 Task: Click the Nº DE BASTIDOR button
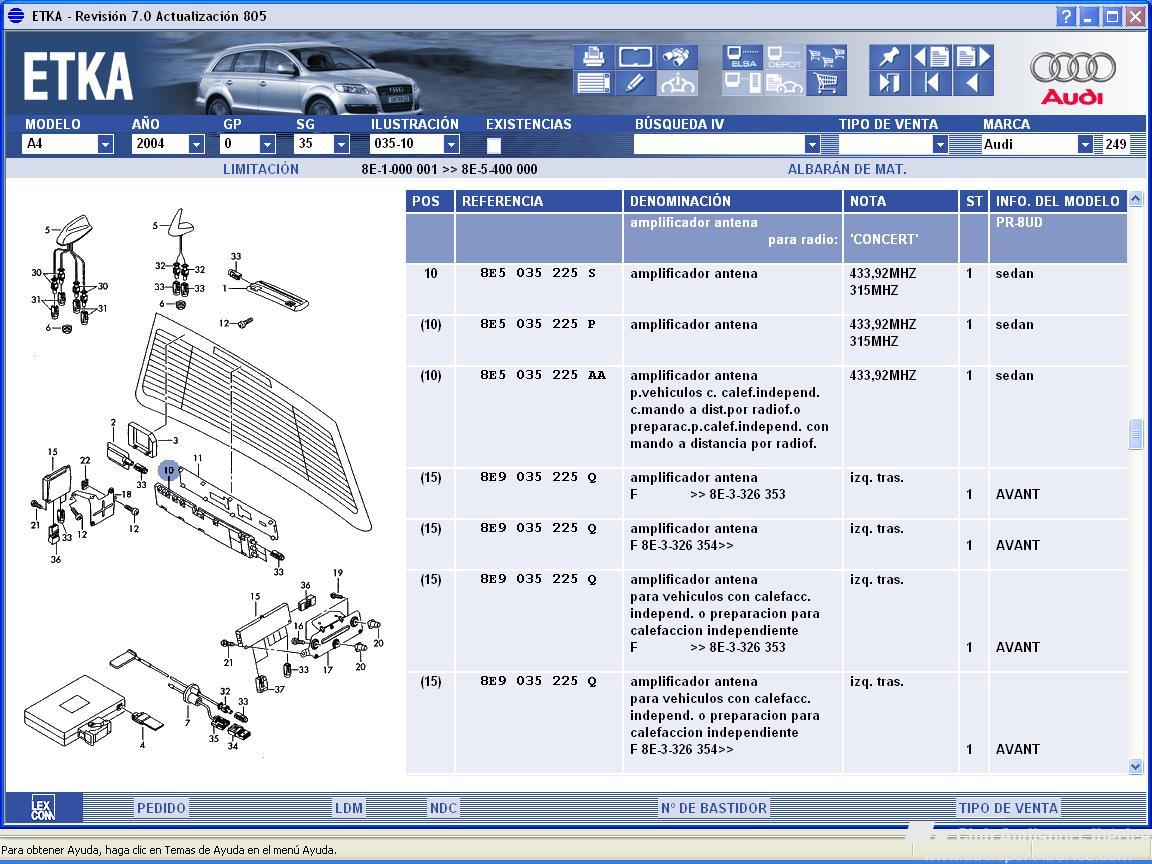[713, 808]
